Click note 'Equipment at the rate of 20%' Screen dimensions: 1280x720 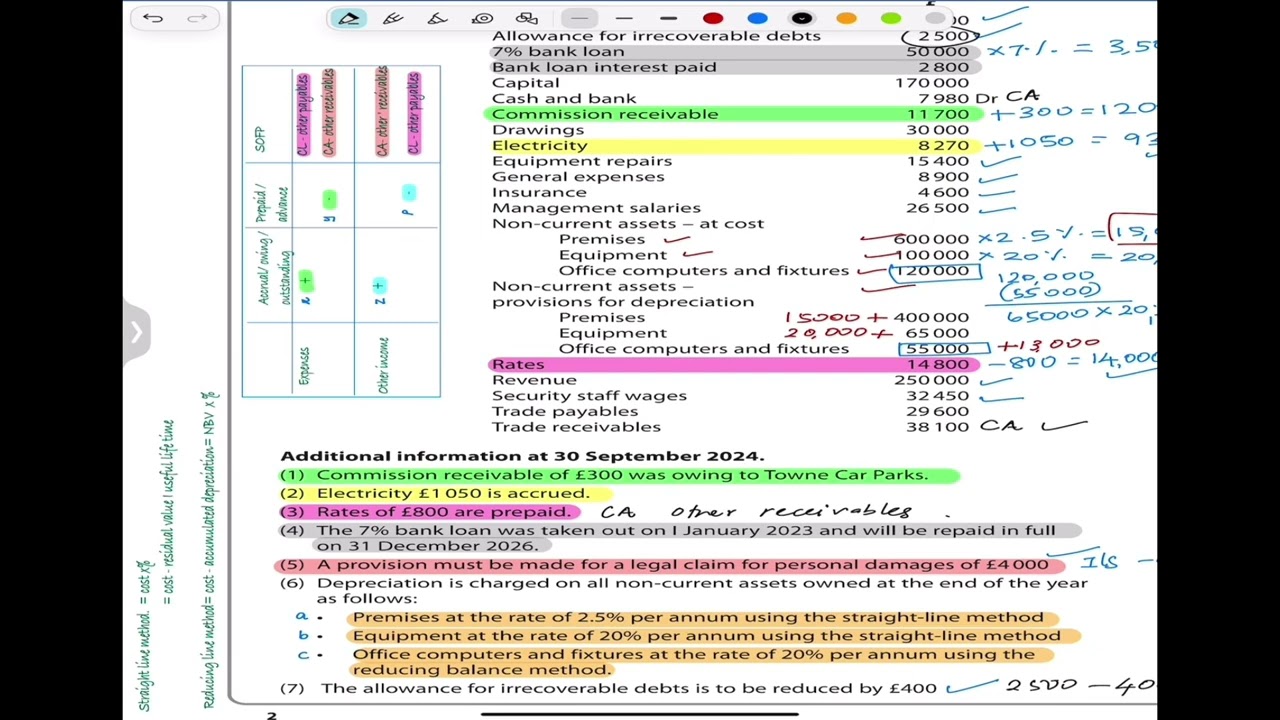706,635
